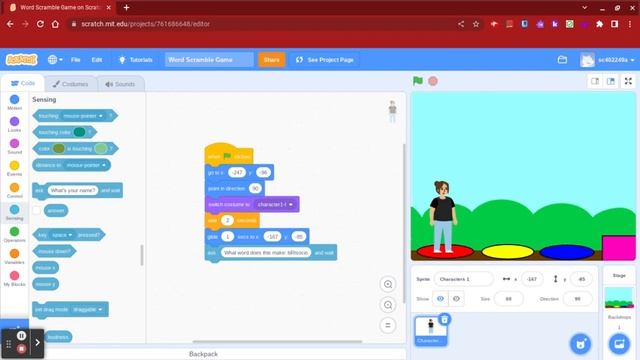Stop the screen recording

click(21, 349)
